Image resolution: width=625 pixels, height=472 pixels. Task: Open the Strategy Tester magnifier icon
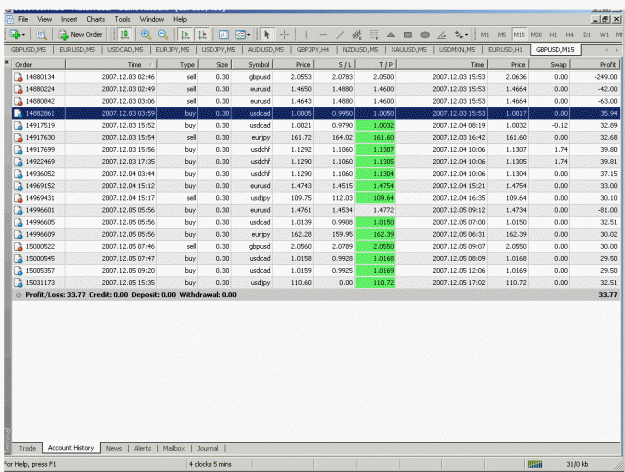coord(41,35)
